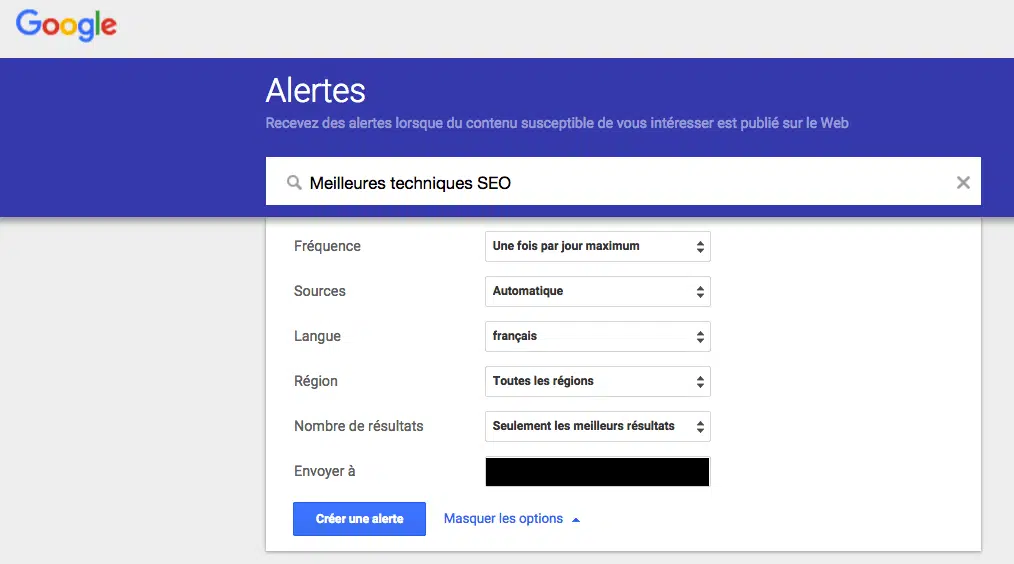Click the 'Masquer les options' link
The width and height of the screenshot is (1014, 564).
503,519
